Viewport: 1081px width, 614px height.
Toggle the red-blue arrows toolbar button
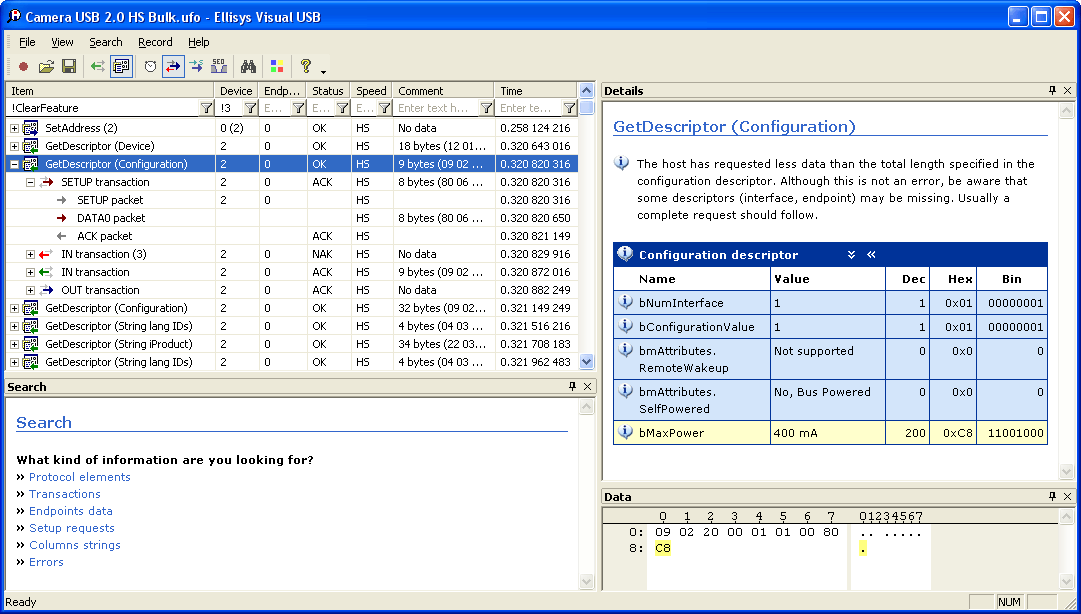click(173, 67)
